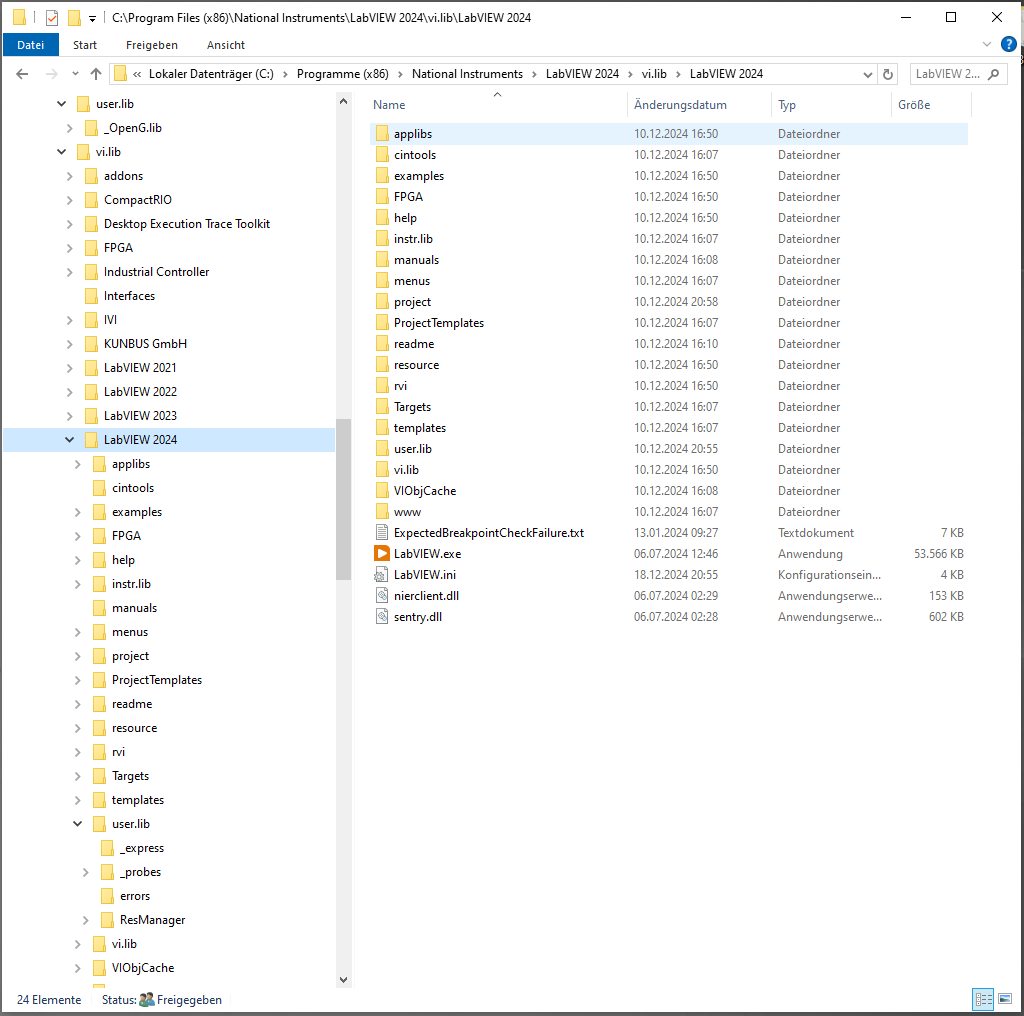Click the _express folder icon in tree
Viewport: 1024px width, 1016px height.
tap(108, 848)
